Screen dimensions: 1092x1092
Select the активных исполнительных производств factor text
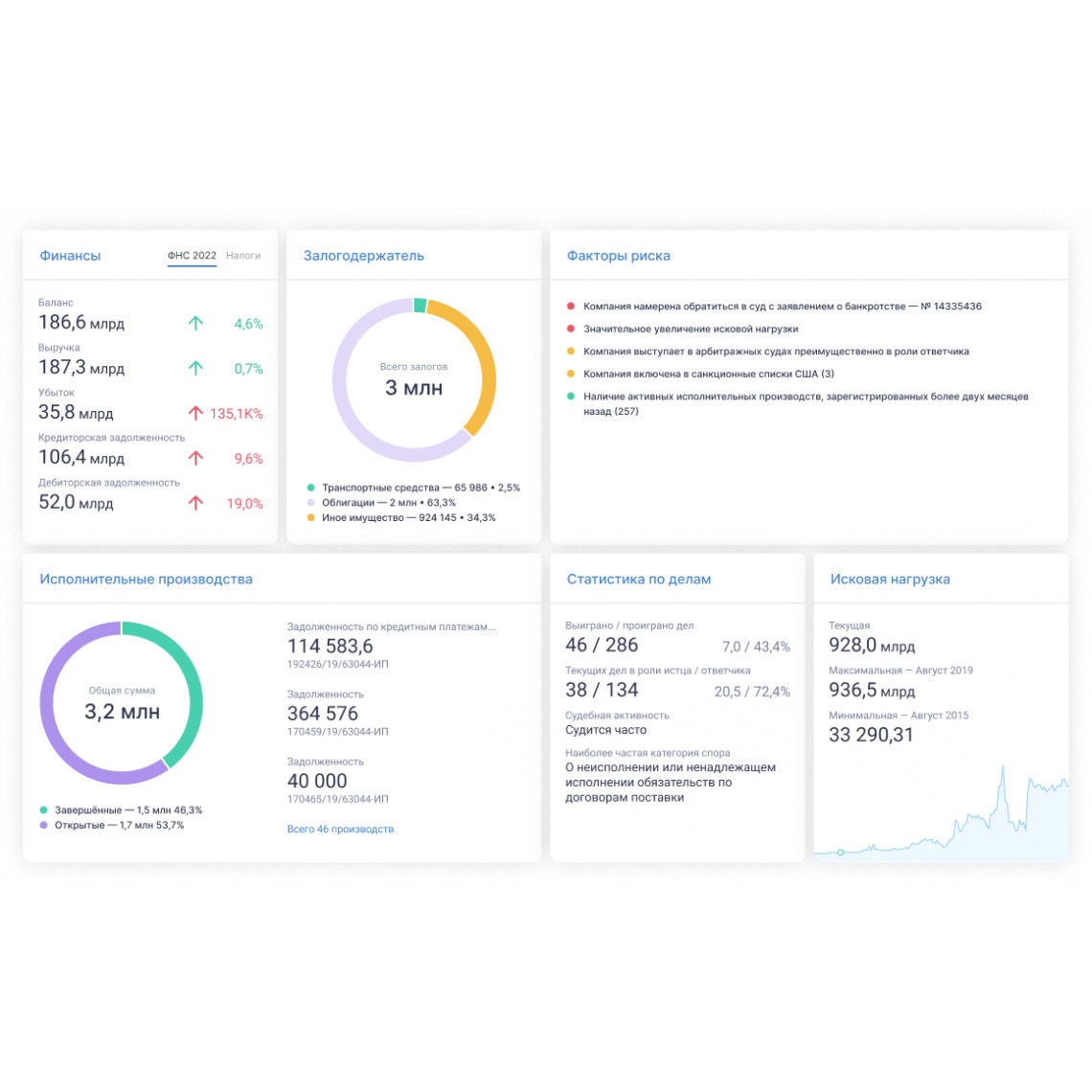click(x=806, y=403)
